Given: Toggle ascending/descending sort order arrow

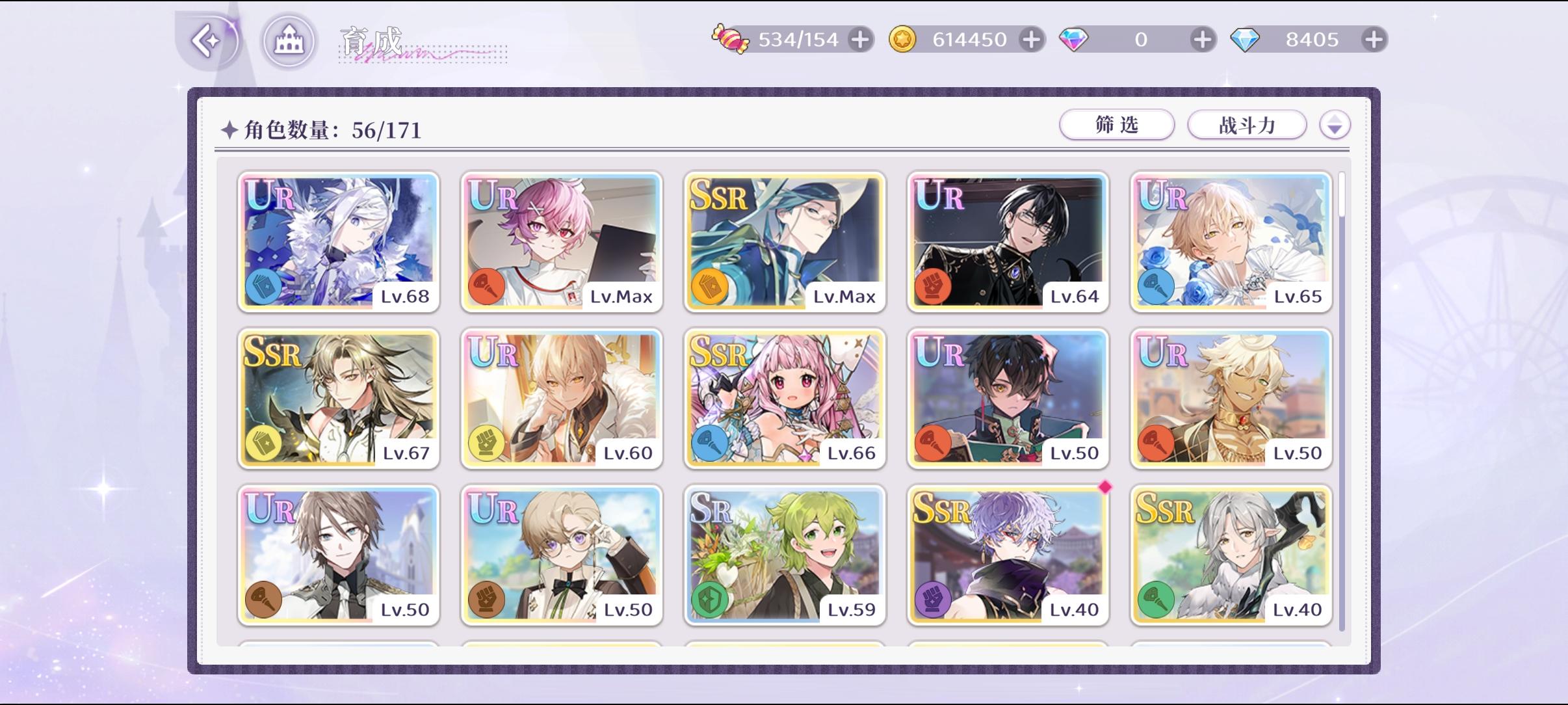Looking at the screenshot, I should pos(1335,125).
